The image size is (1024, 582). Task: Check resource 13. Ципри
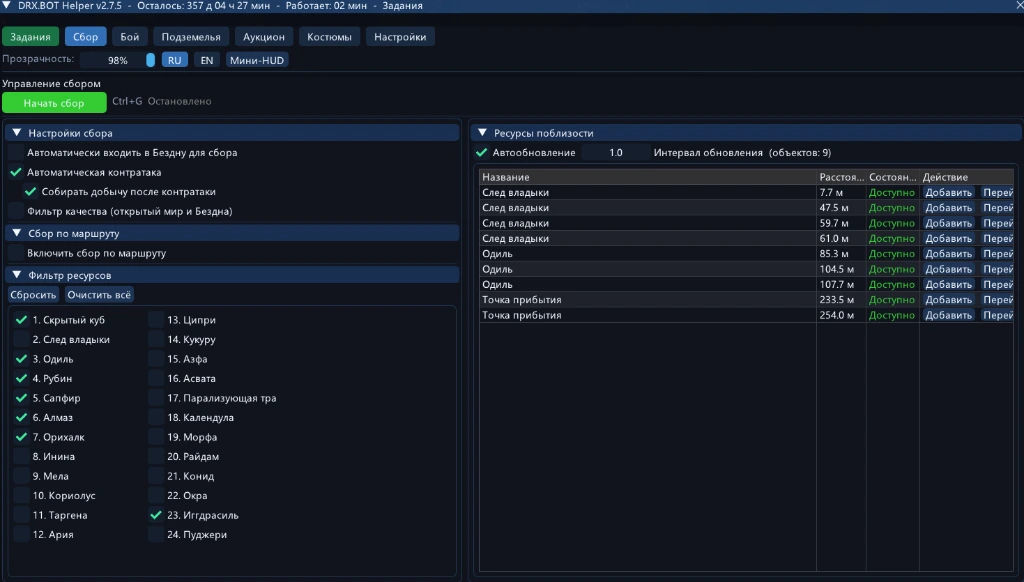[x=156, y=320]
